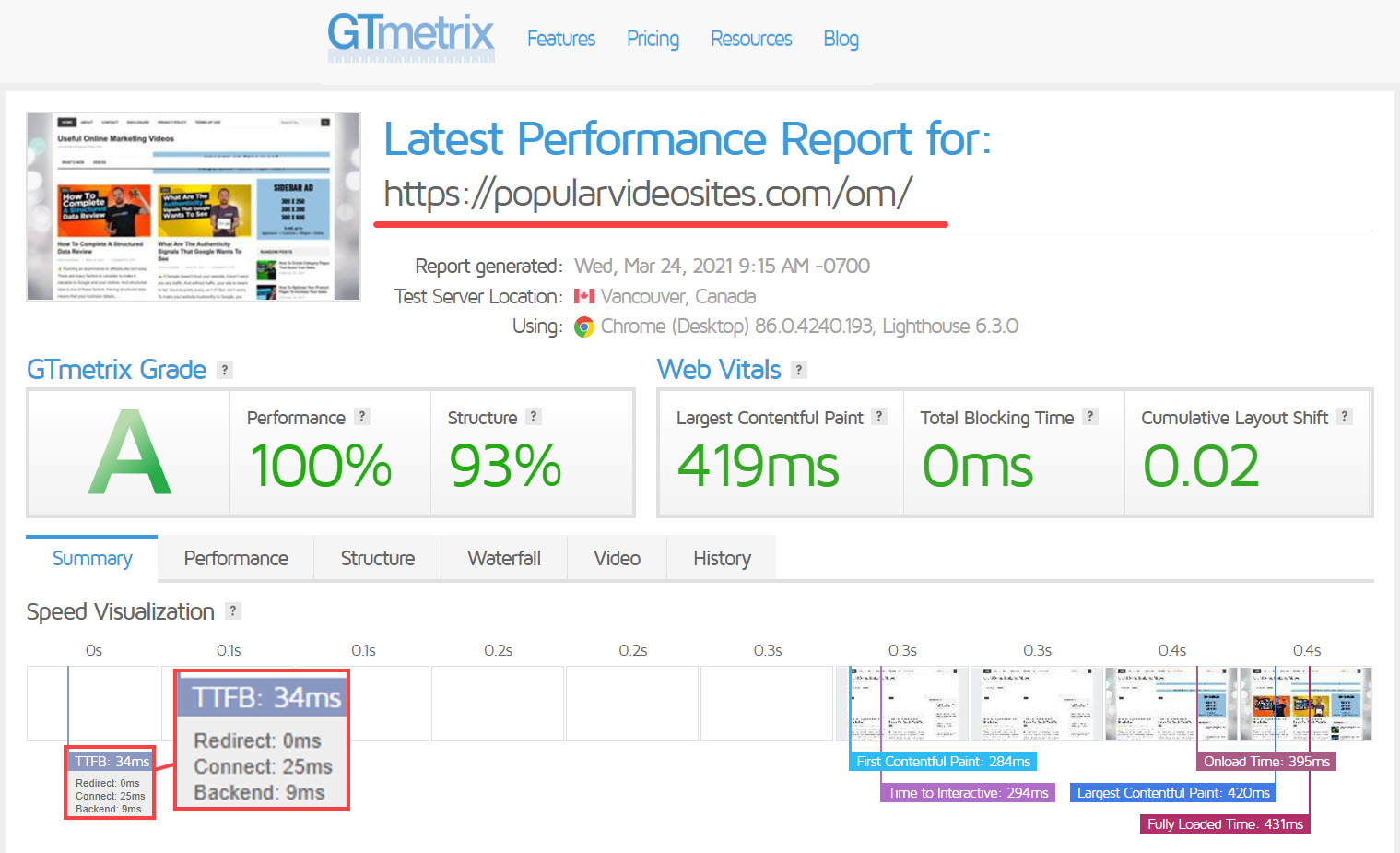Click the First Contentful Paint: 284ms marker
The width and height of the screenshot is (1400, 853).
point(943,761)
